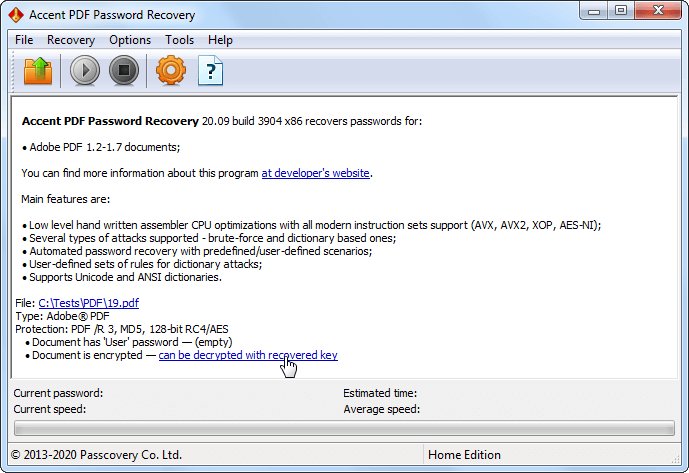Click the 'Average speed:' label

(381, 409)
